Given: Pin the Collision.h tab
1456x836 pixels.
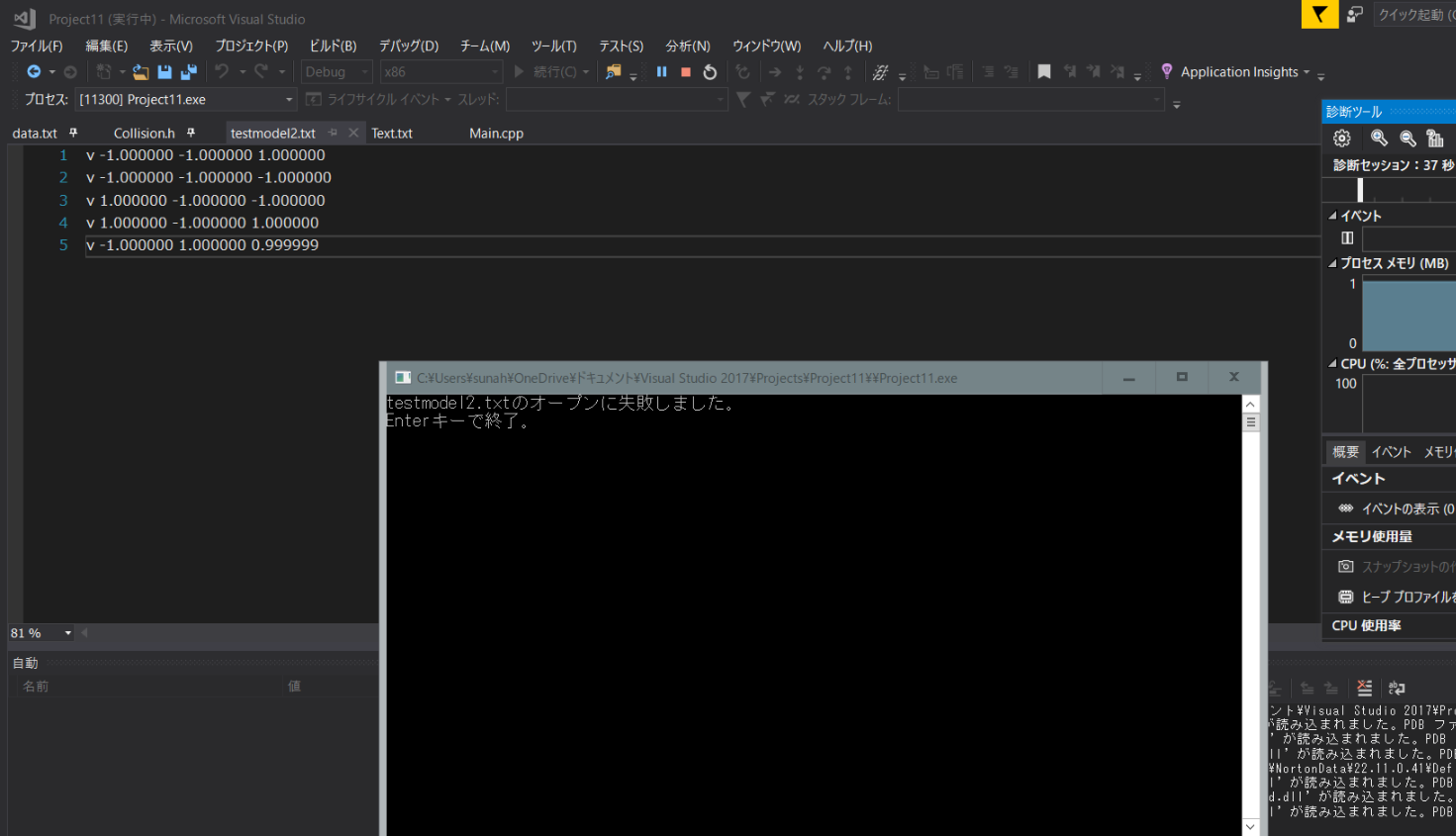Looking at the screenshot, I should tap(191, 133).
